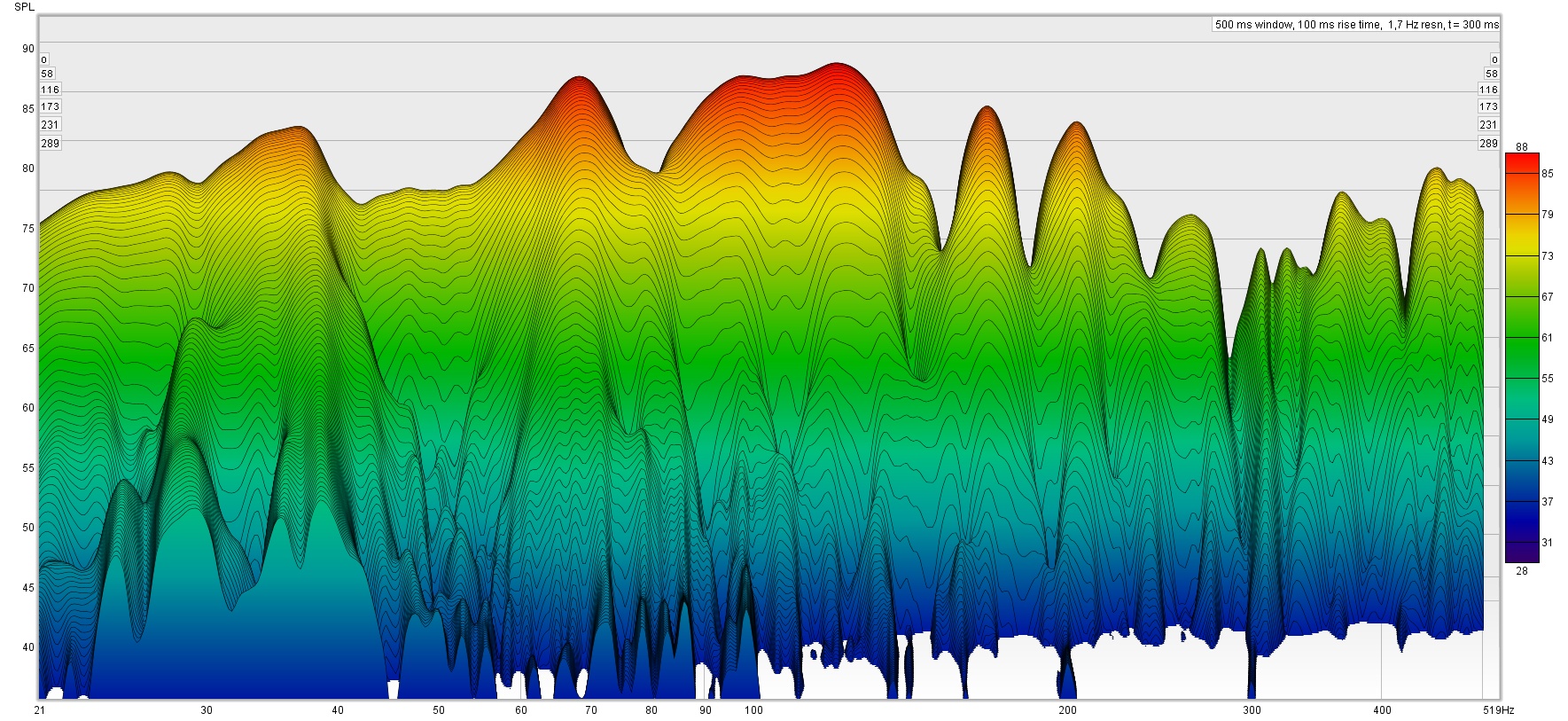This screenshot has width=1568, height=721.
Task: Click the 80 dB label on SPL axis
Action: (28, 168)
